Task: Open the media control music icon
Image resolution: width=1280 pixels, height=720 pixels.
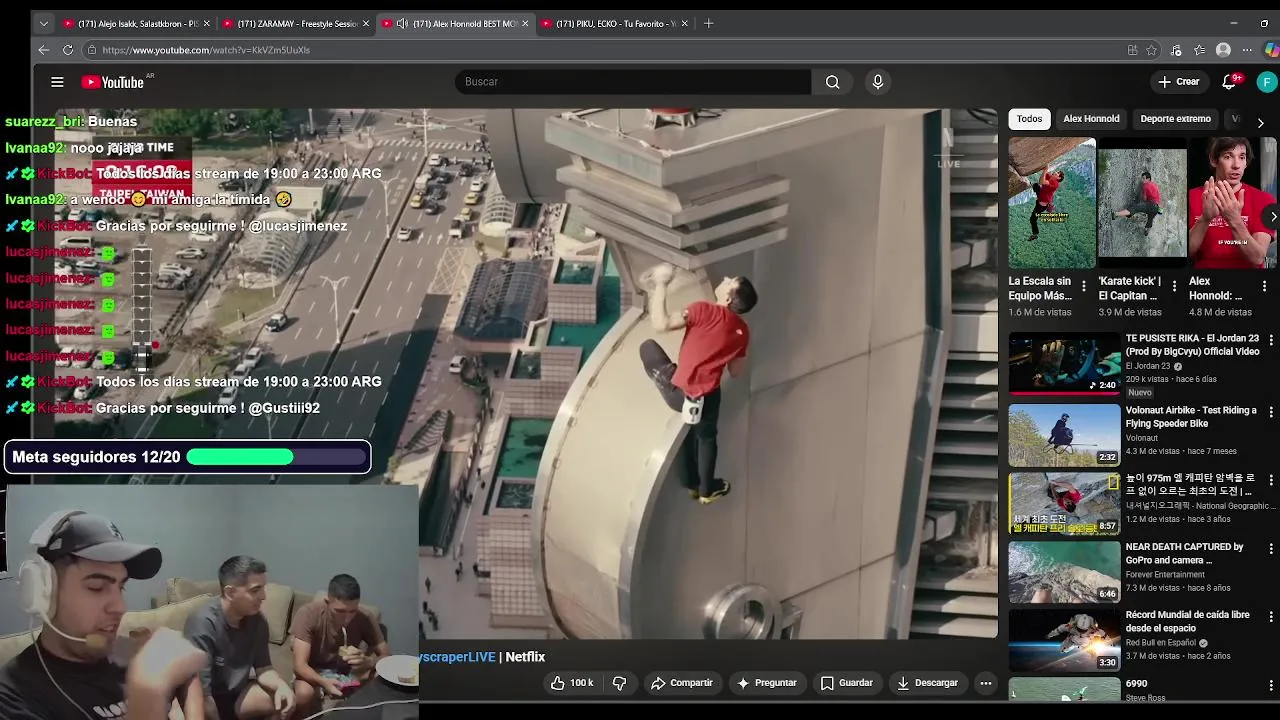Action: click(x=1176, y=50)
